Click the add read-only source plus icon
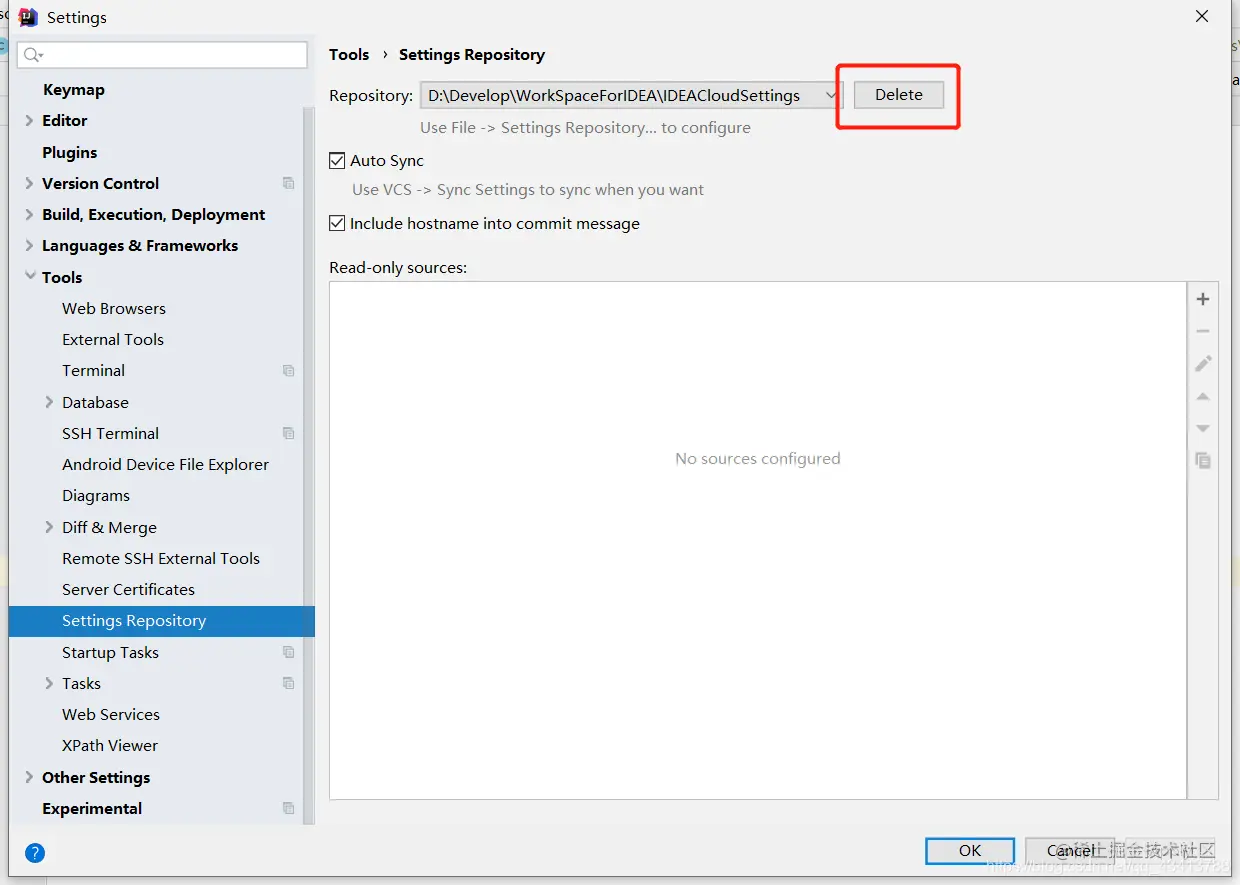The width and height of the screenshot is (1240, 885). pos(1203,299)
